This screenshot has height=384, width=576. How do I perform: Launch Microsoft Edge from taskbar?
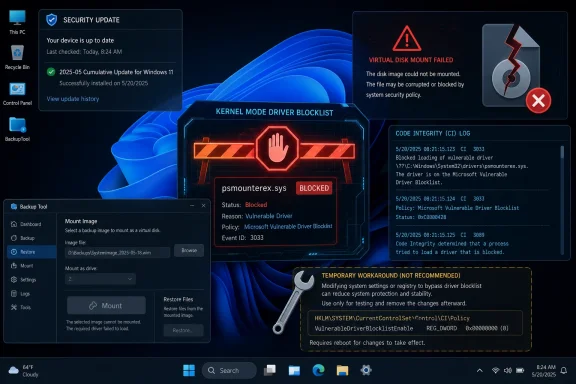click(318, 370)
